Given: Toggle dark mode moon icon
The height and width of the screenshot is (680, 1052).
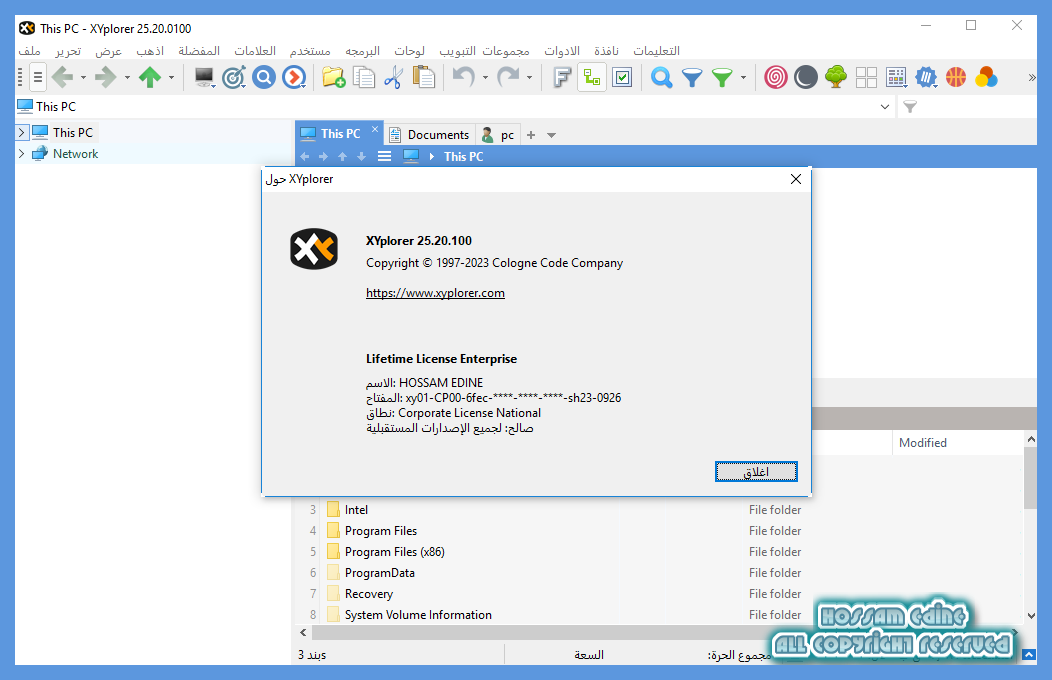Looking at the screenshot, I should pos(806,77).
